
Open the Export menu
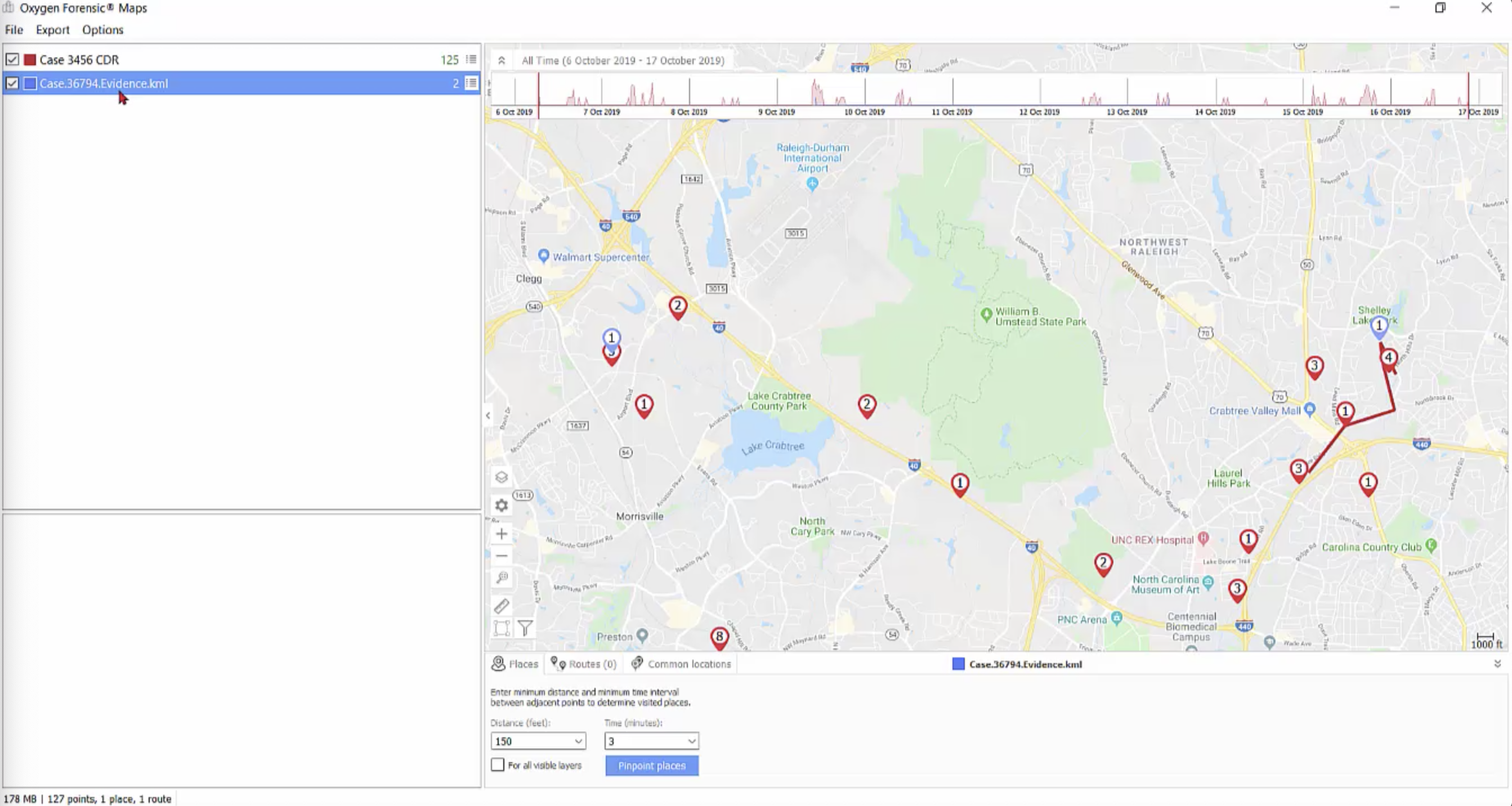[52, 30]
